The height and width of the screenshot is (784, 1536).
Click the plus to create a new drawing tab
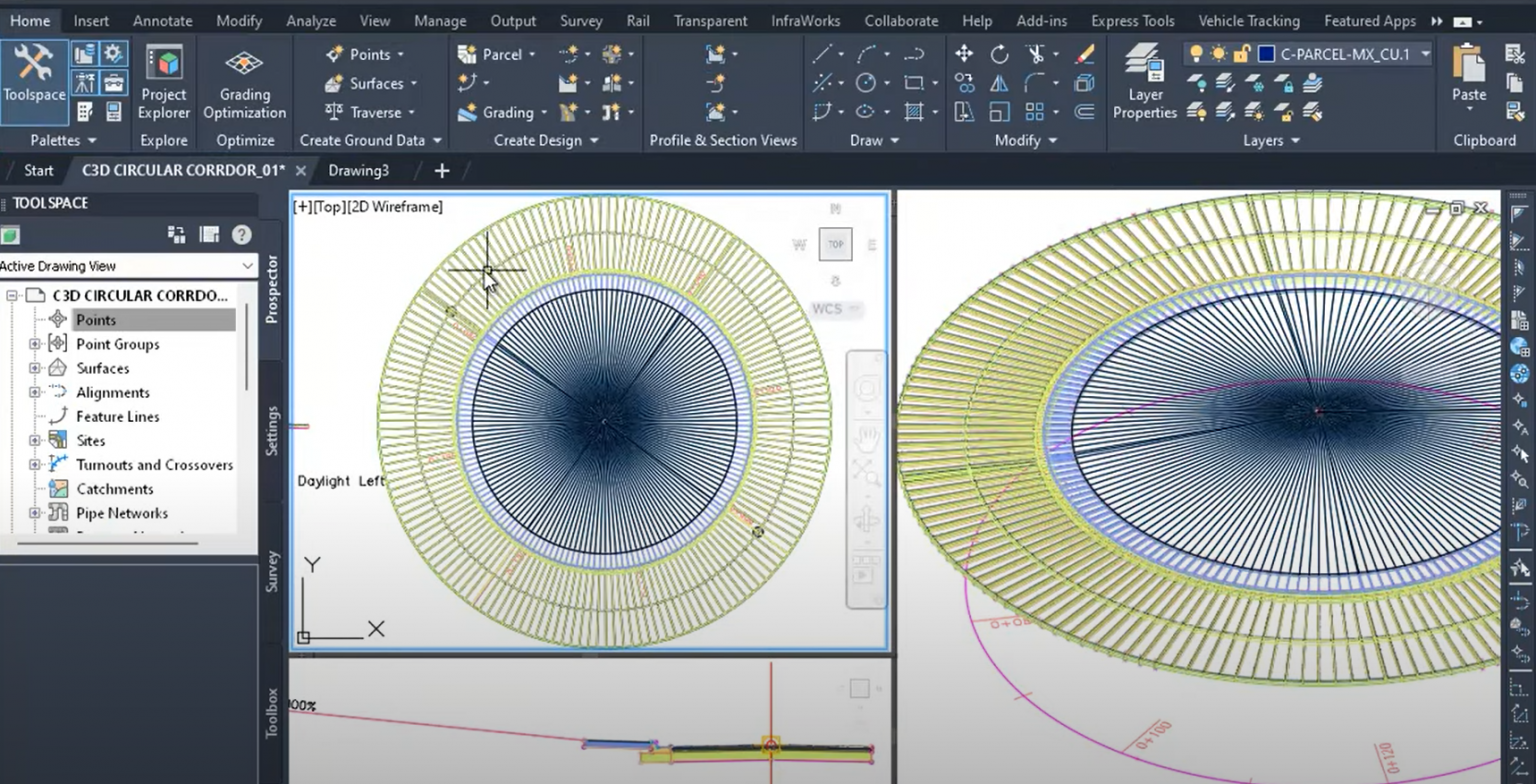(x=441, y=170)
